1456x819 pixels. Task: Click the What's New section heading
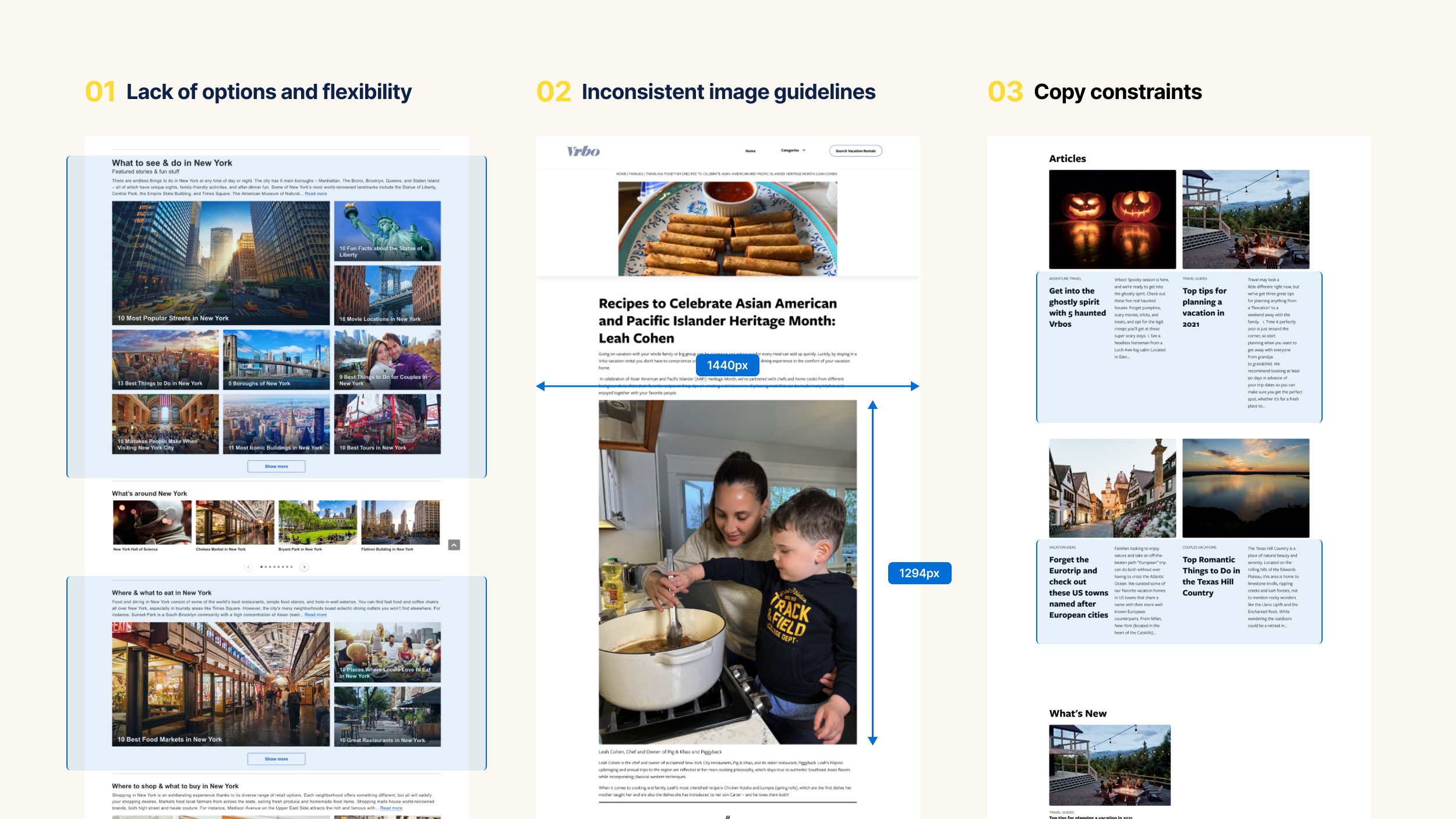coord(1078,714)
